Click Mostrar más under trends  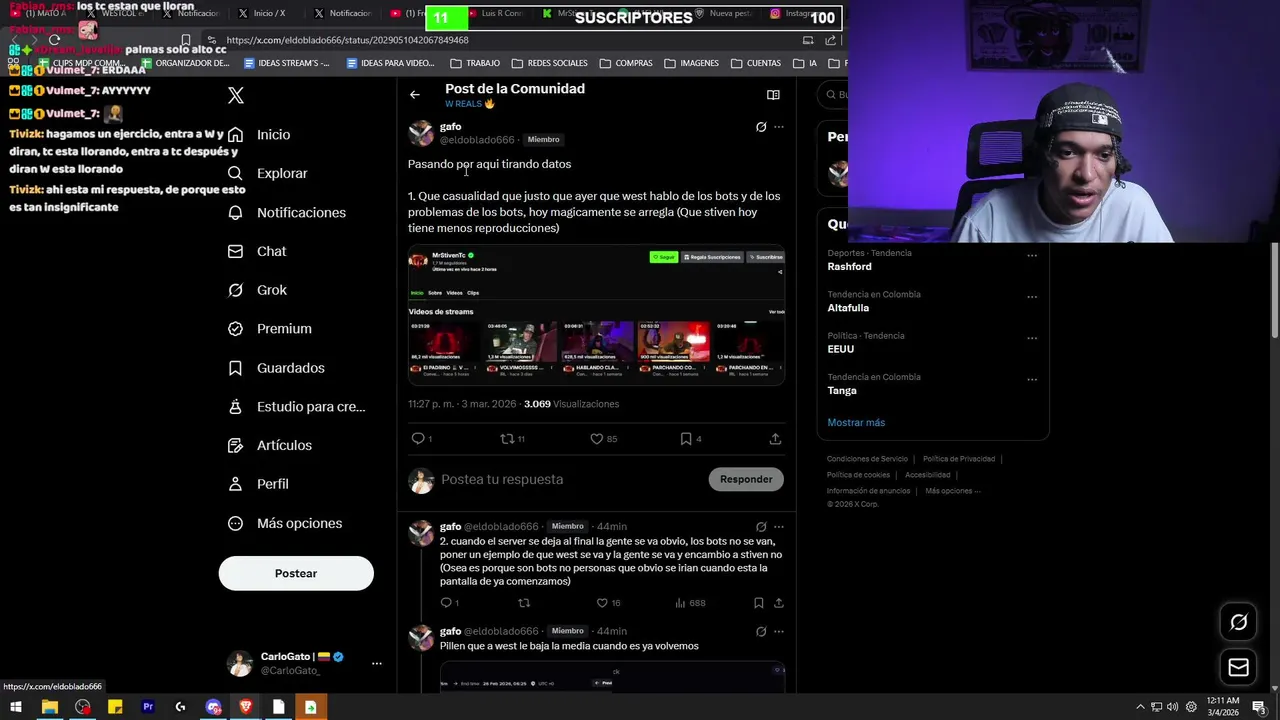pos(856,422)
